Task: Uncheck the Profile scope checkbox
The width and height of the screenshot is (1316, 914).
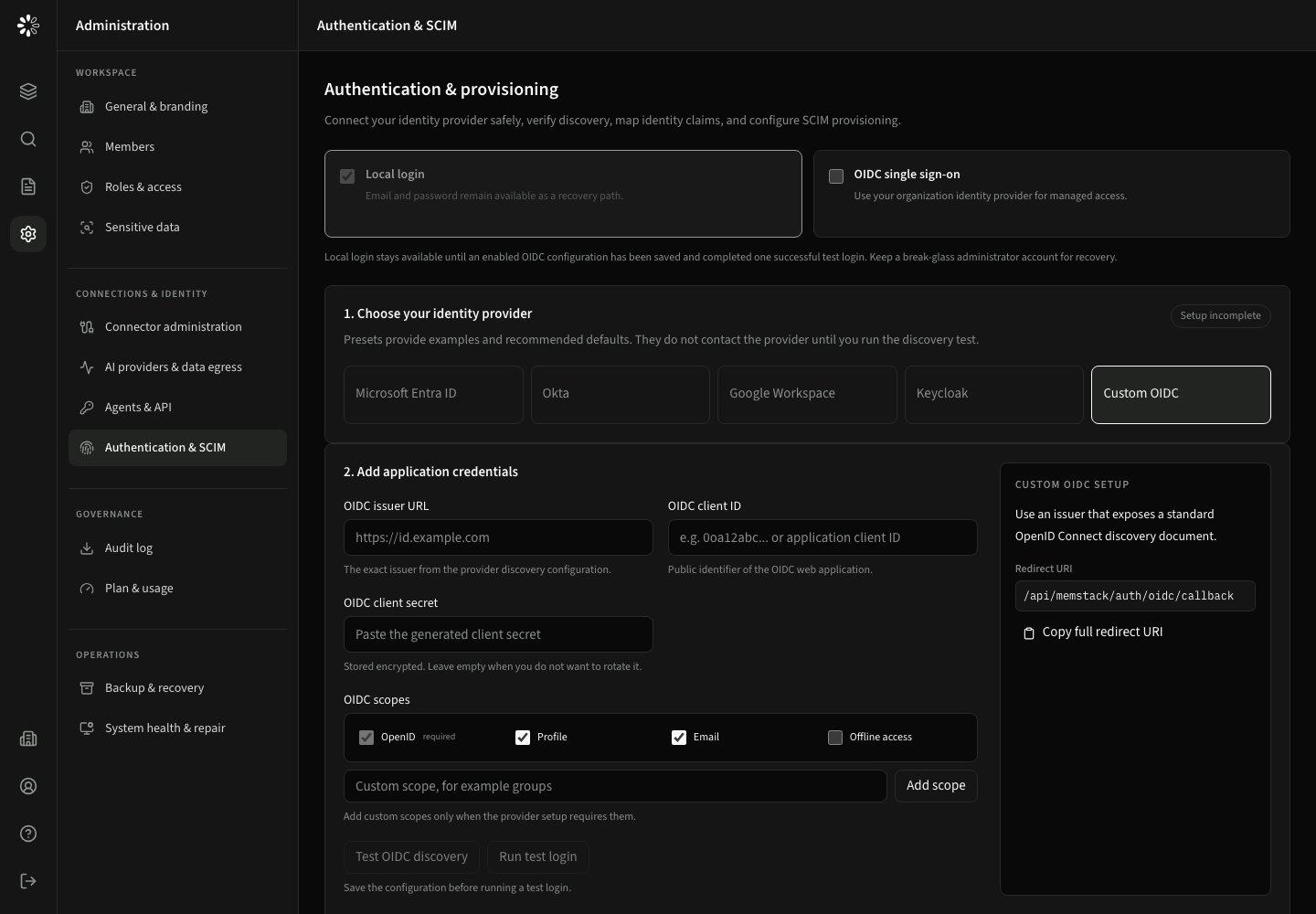Action: coord(523,738)
